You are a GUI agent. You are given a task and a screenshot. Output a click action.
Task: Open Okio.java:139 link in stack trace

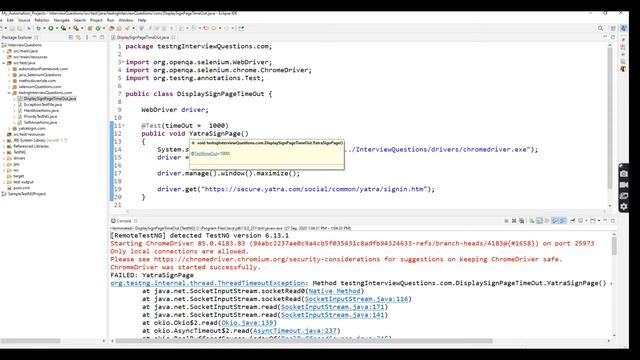[x=247, y=322]
